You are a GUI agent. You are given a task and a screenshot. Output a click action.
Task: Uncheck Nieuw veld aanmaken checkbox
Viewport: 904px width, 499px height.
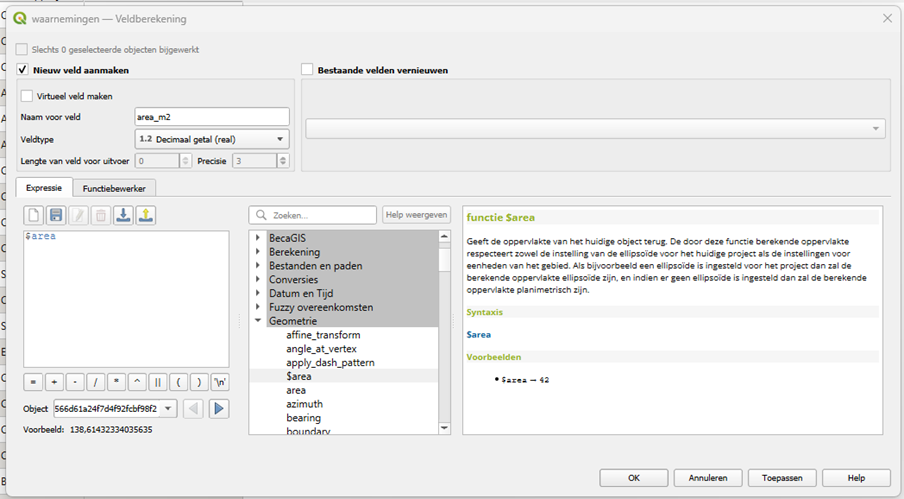click(23, 70)
